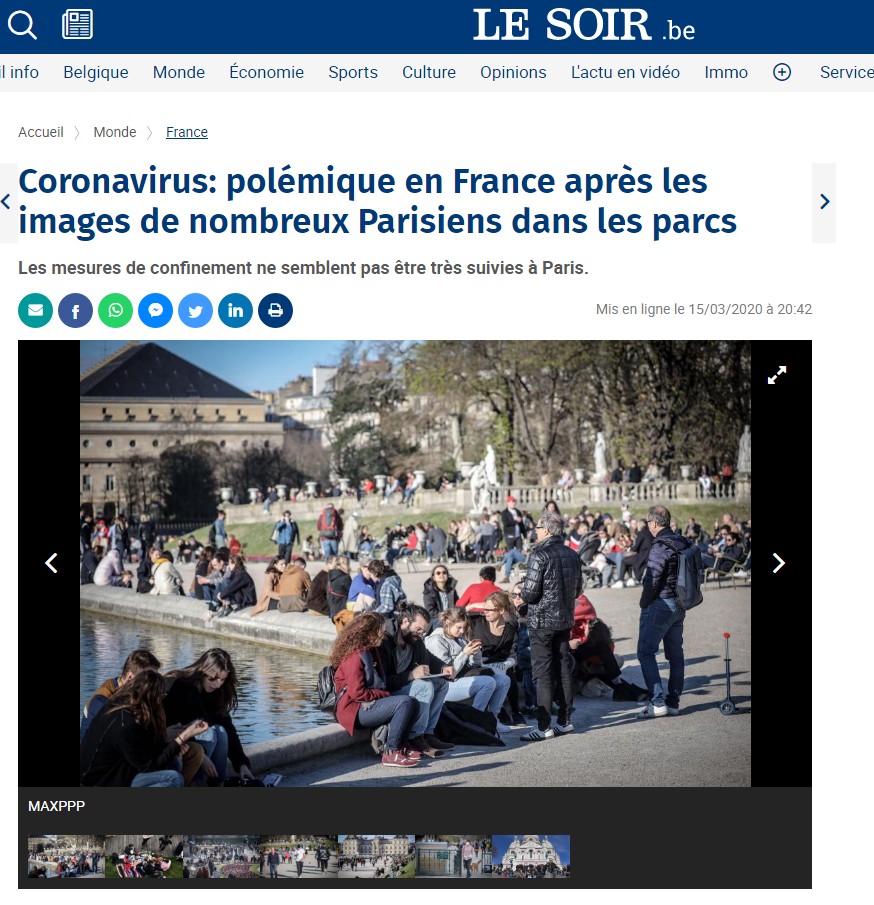Open the search magnifier icon
This screenshot has height=905, width=874.
point(23,25)
